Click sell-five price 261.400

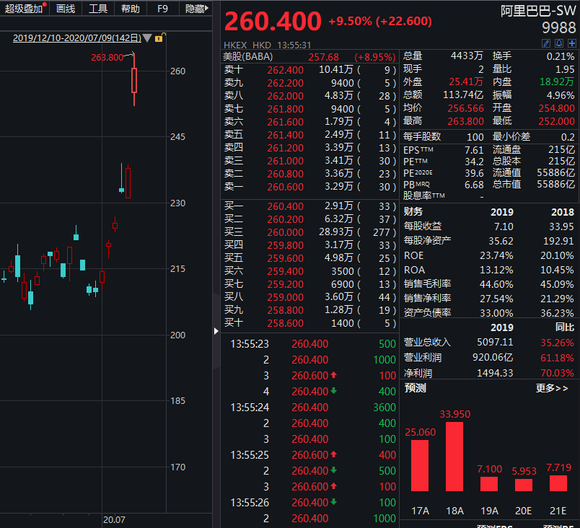[x=285, y=135]
